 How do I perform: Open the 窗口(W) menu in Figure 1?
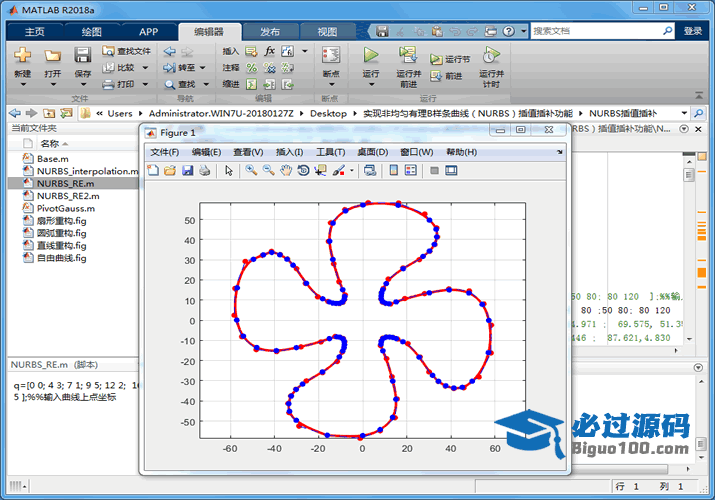[x=416, y=152]
